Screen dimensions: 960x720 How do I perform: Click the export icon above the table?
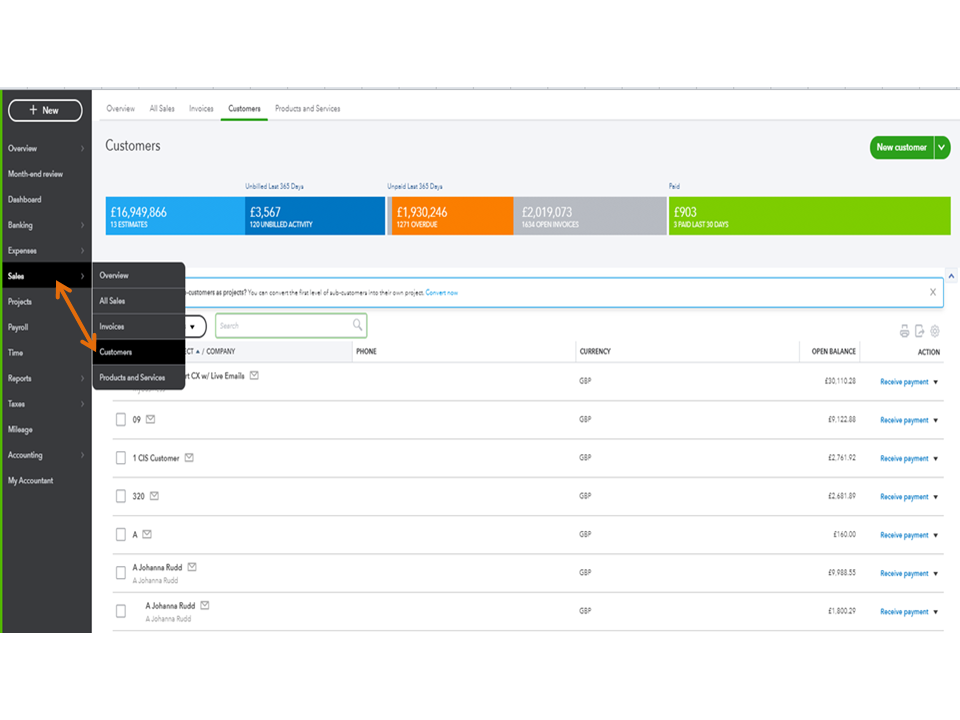(x=920, y=331)
